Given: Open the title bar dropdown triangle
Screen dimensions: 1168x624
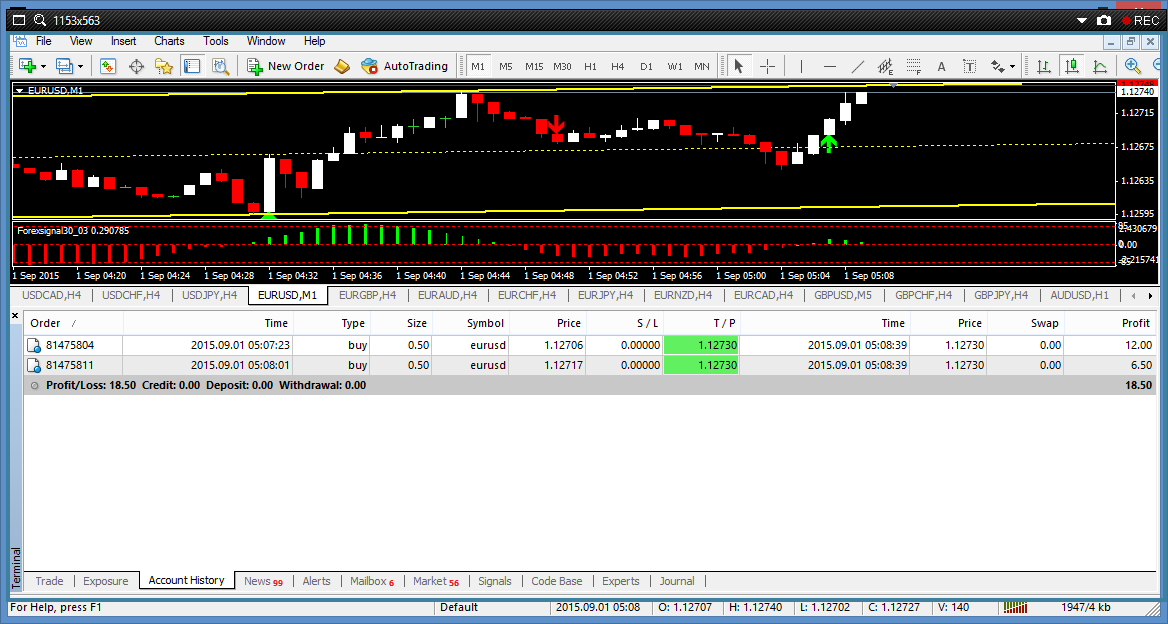Looking at the screenshot, I should pyautogui.click(x=1082, y=21).
